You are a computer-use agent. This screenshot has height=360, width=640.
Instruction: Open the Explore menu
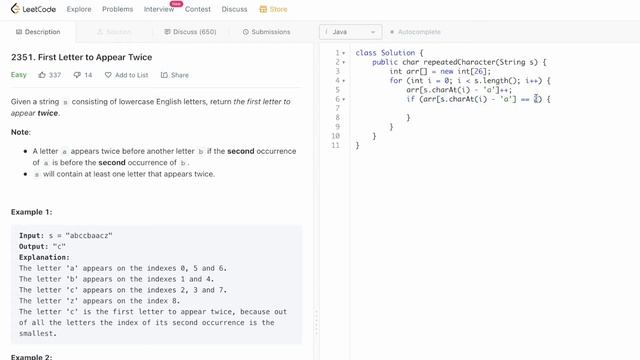point(79,9)
